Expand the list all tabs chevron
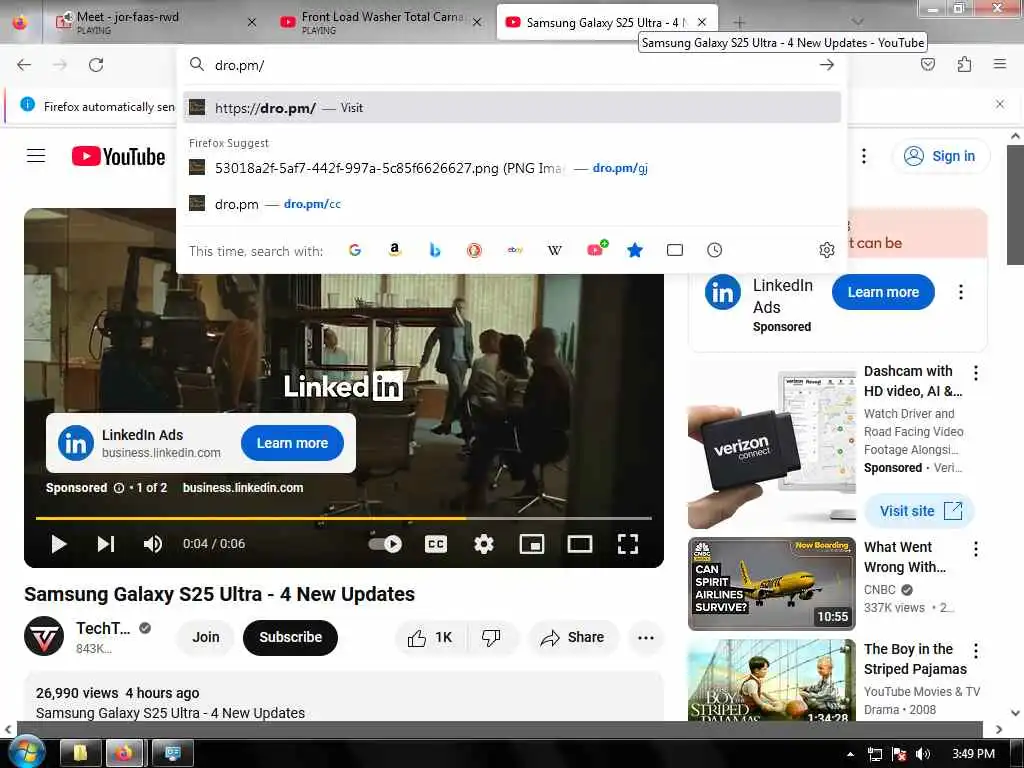The image size is (1024, 768). pos(857,22)
